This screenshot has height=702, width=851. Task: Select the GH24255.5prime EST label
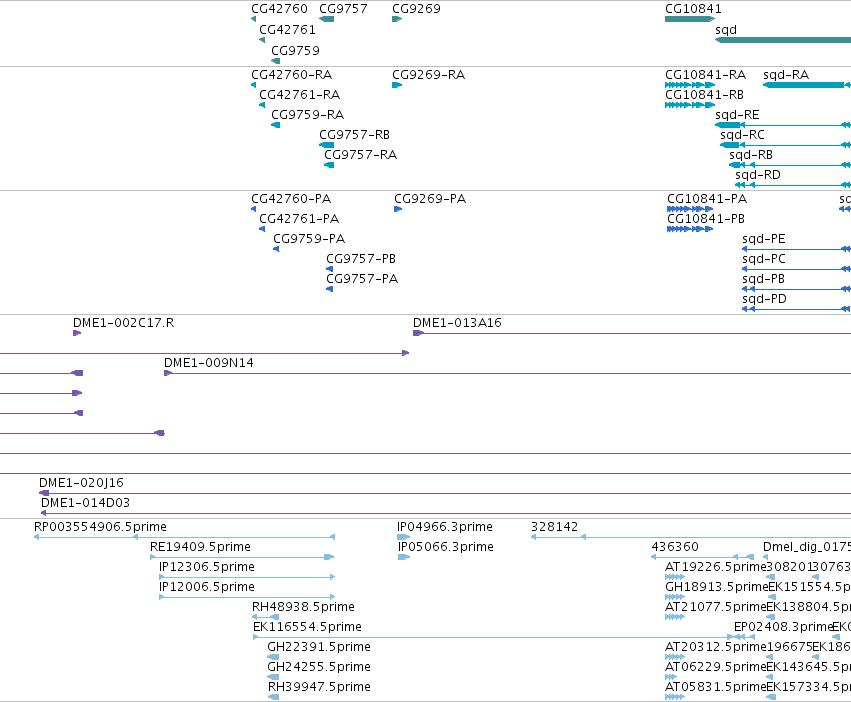(319, 667)
